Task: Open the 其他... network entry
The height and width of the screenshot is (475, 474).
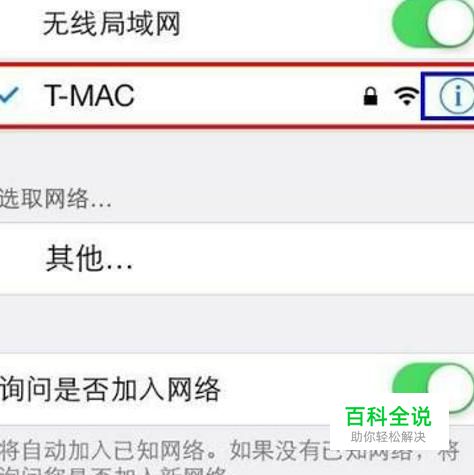Action: click(x=237, y=259)
